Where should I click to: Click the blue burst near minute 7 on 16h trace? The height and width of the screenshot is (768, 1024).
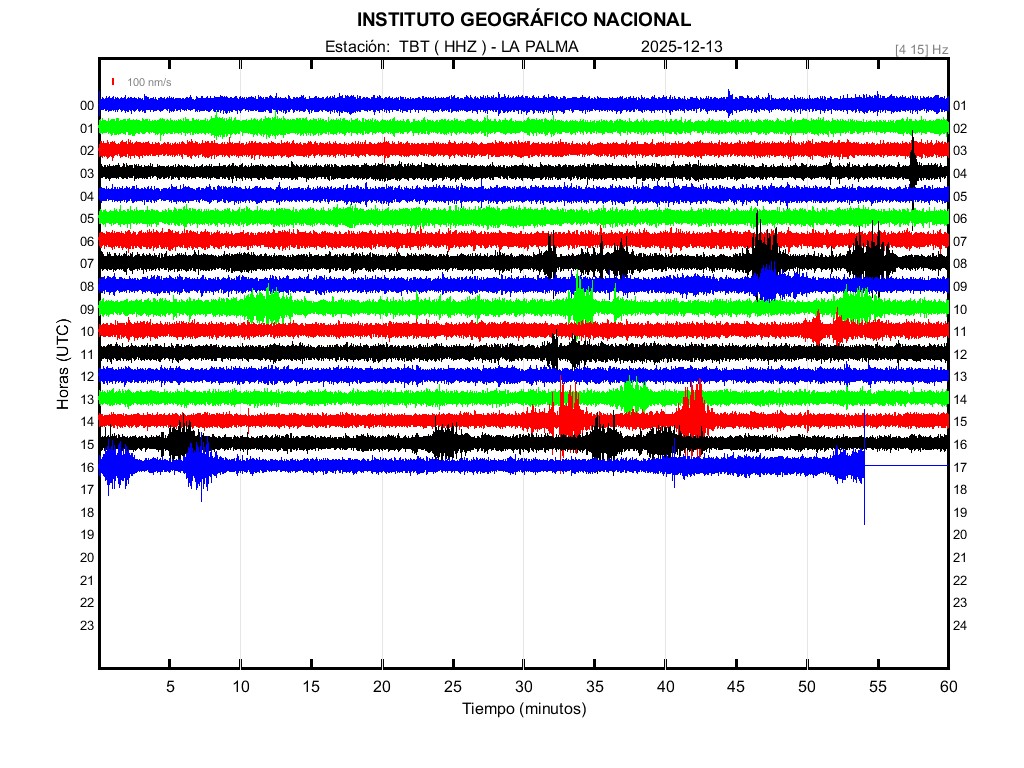point(199,468)
